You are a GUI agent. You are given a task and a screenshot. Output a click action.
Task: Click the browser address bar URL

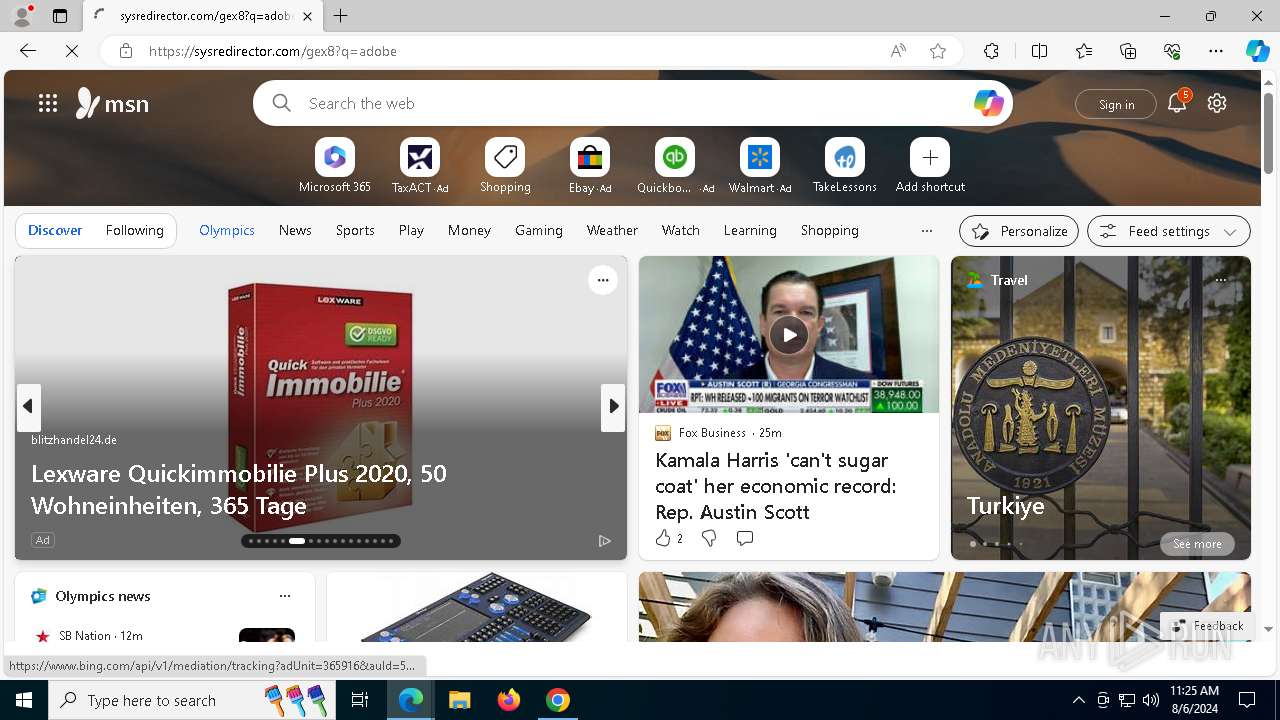coord(273,51)
